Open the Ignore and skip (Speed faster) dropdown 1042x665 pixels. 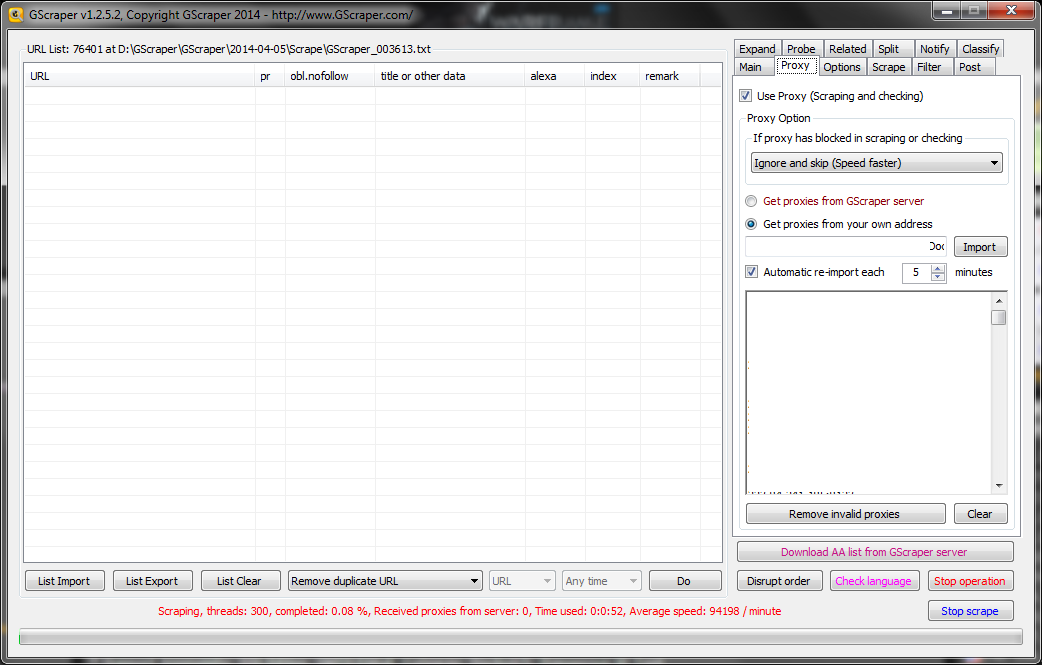coord(876,163)
